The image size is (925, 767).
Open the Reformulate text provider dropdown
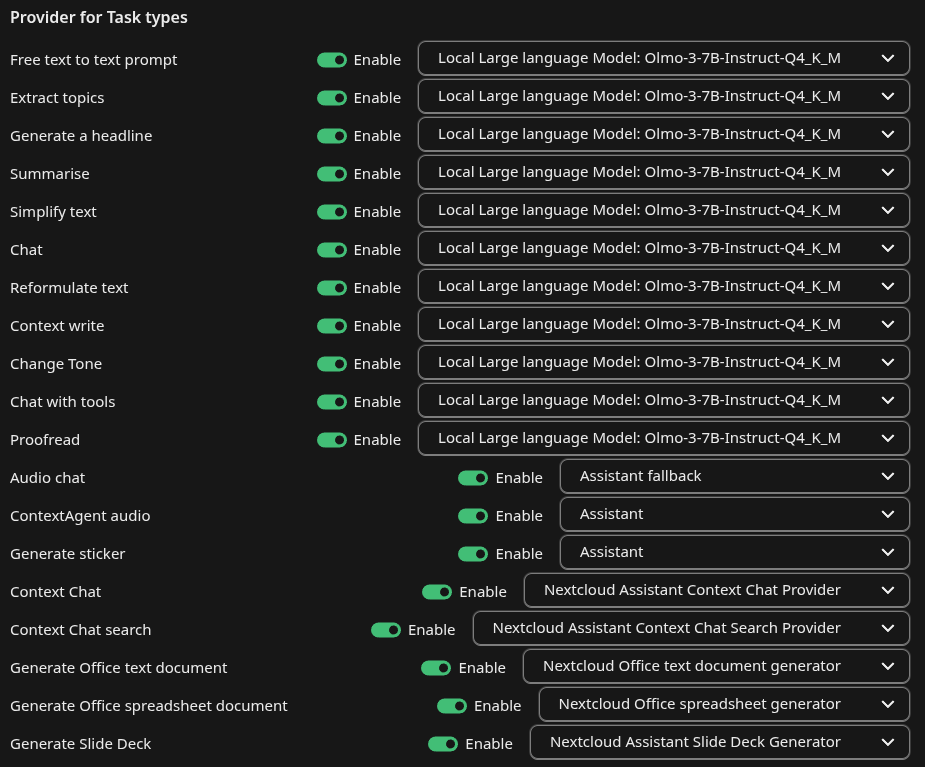tap(663, 286)
